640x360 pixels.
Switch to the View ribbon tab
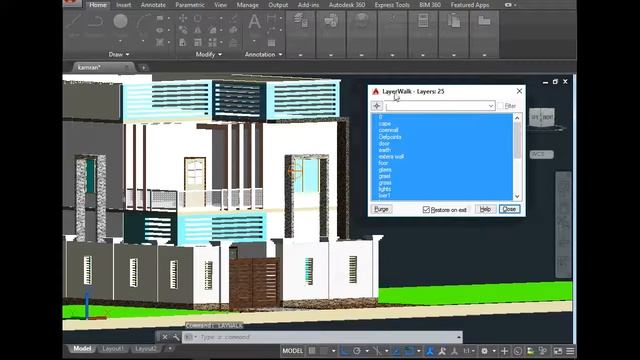coord(220,5)
